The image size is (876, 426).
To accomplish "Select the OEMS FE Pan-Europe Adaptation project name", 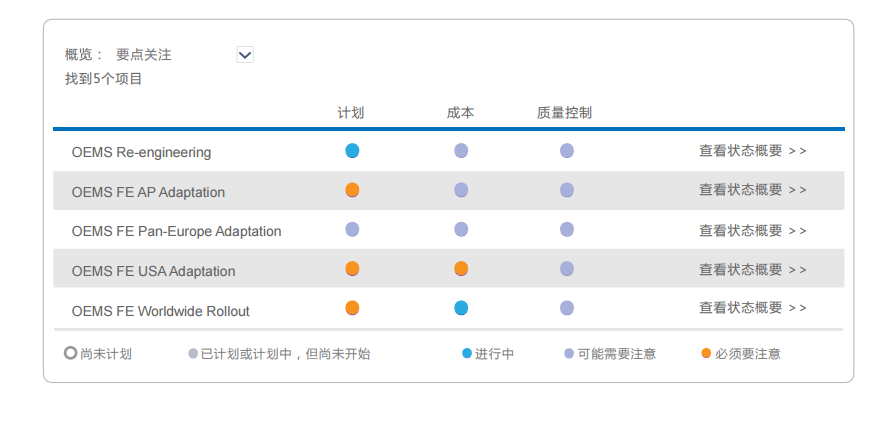I will click(176, 231).
